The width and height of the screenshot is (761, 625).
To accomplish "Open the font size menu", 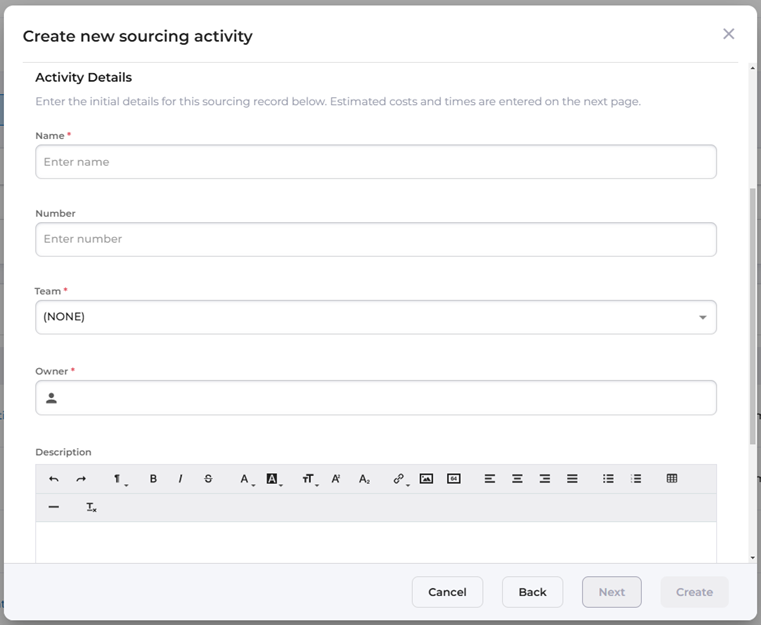I will click(x=310, y=479).
